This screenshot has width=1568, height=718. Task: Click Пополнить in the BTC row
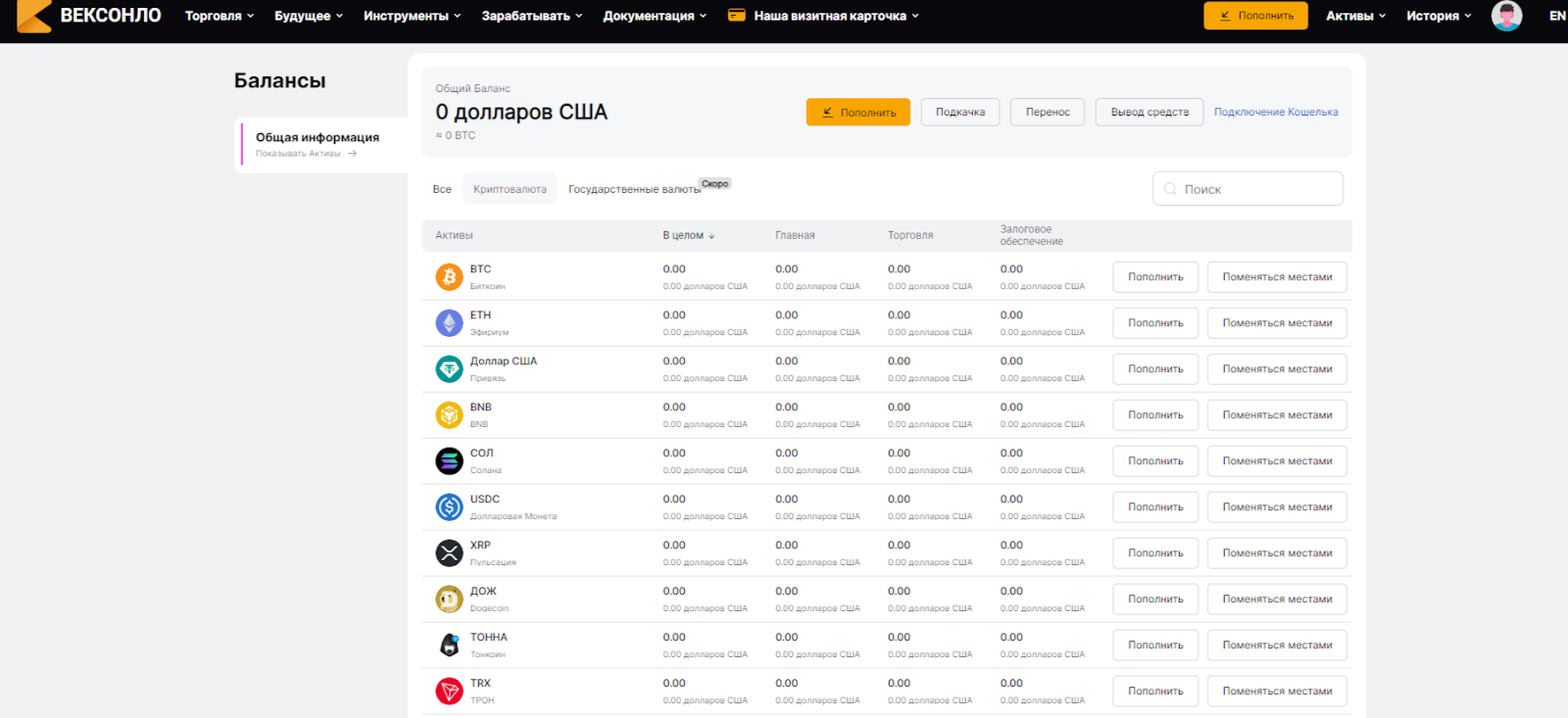(x=1155, y=277)
